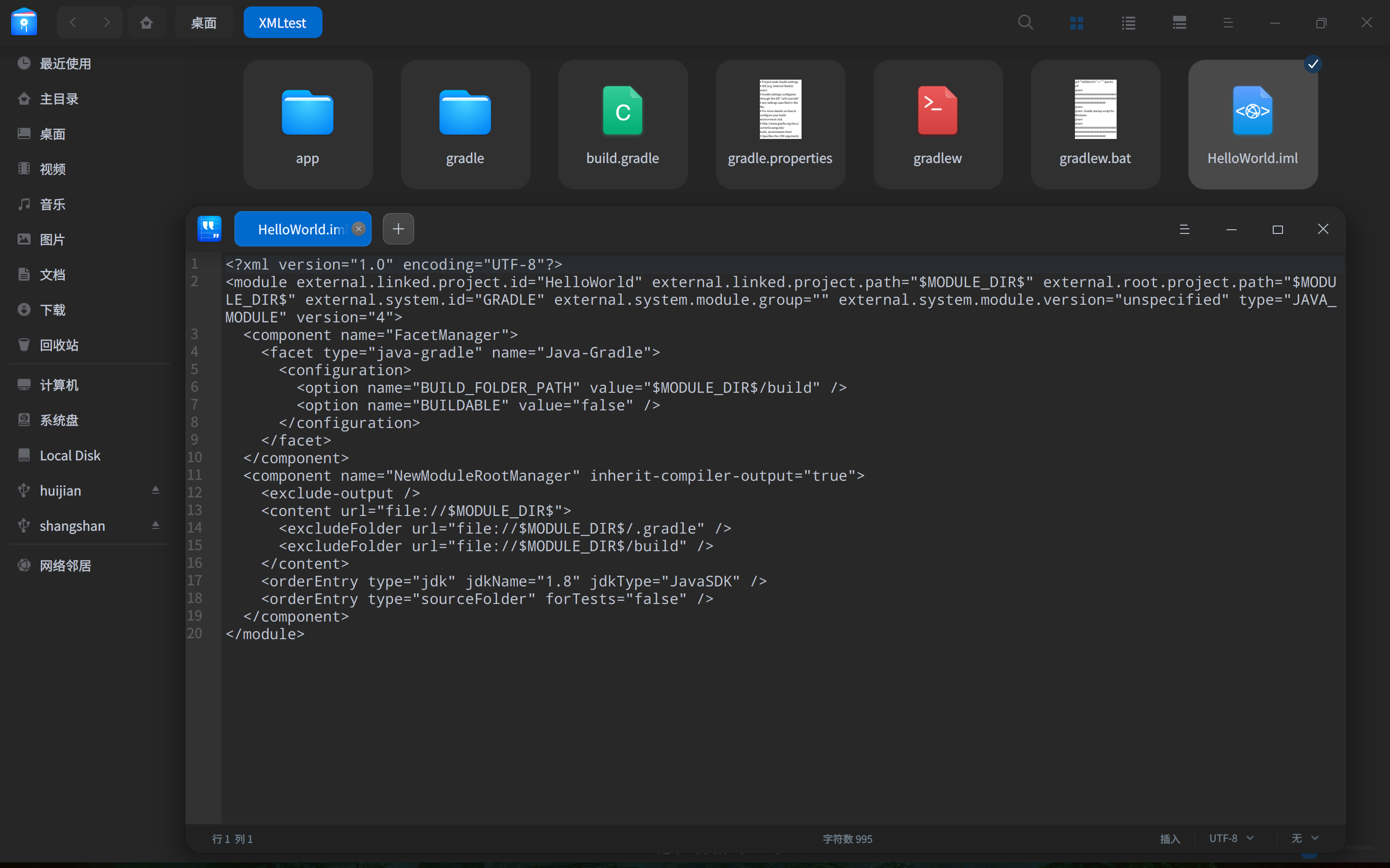Click the search icon in file manager
This screenshot has height=868, width=1390.
coord(1025,23)
